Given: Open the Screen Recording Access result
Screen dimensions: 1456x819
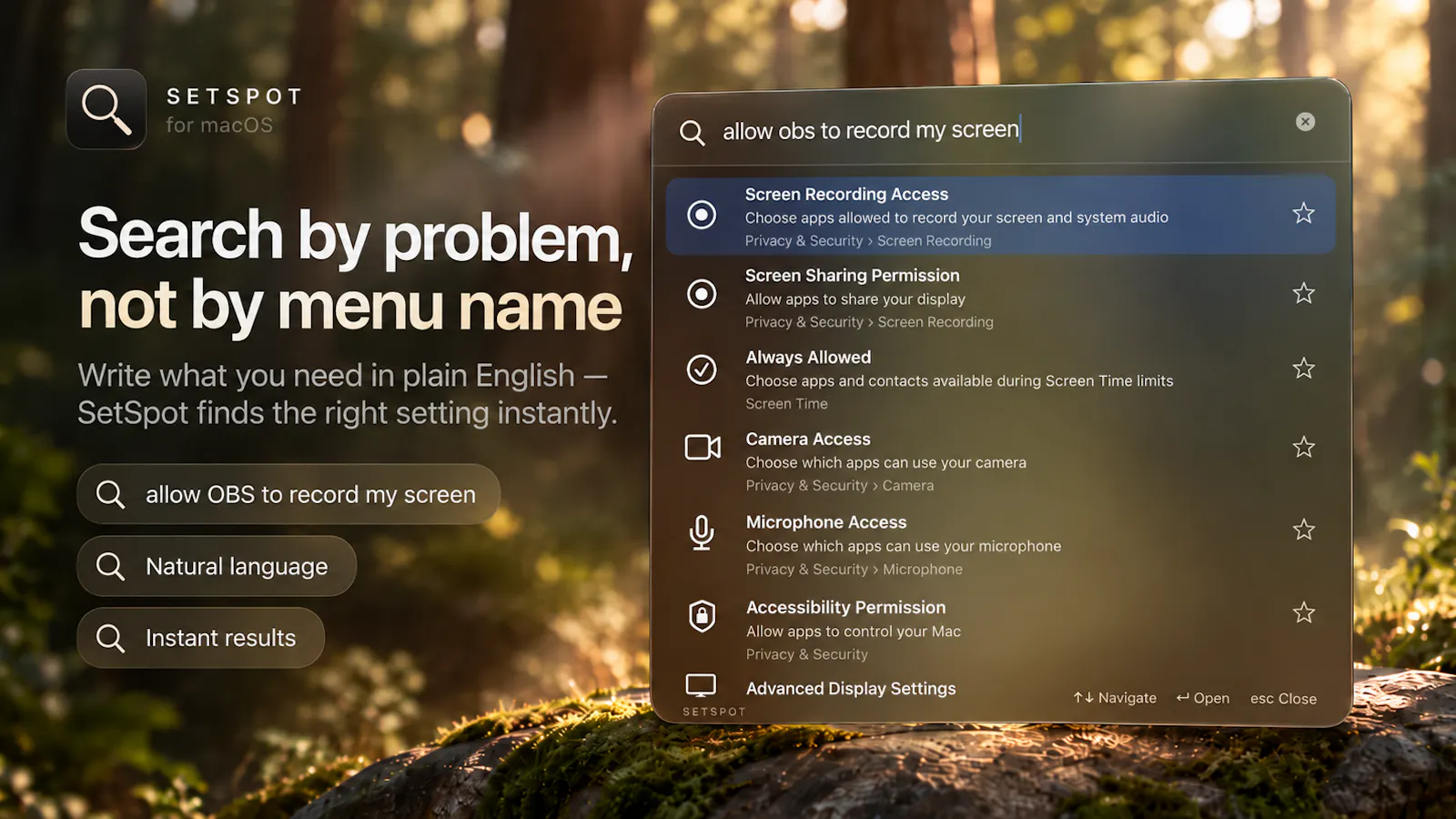Looking at the screenshot, I should 1001,215.
